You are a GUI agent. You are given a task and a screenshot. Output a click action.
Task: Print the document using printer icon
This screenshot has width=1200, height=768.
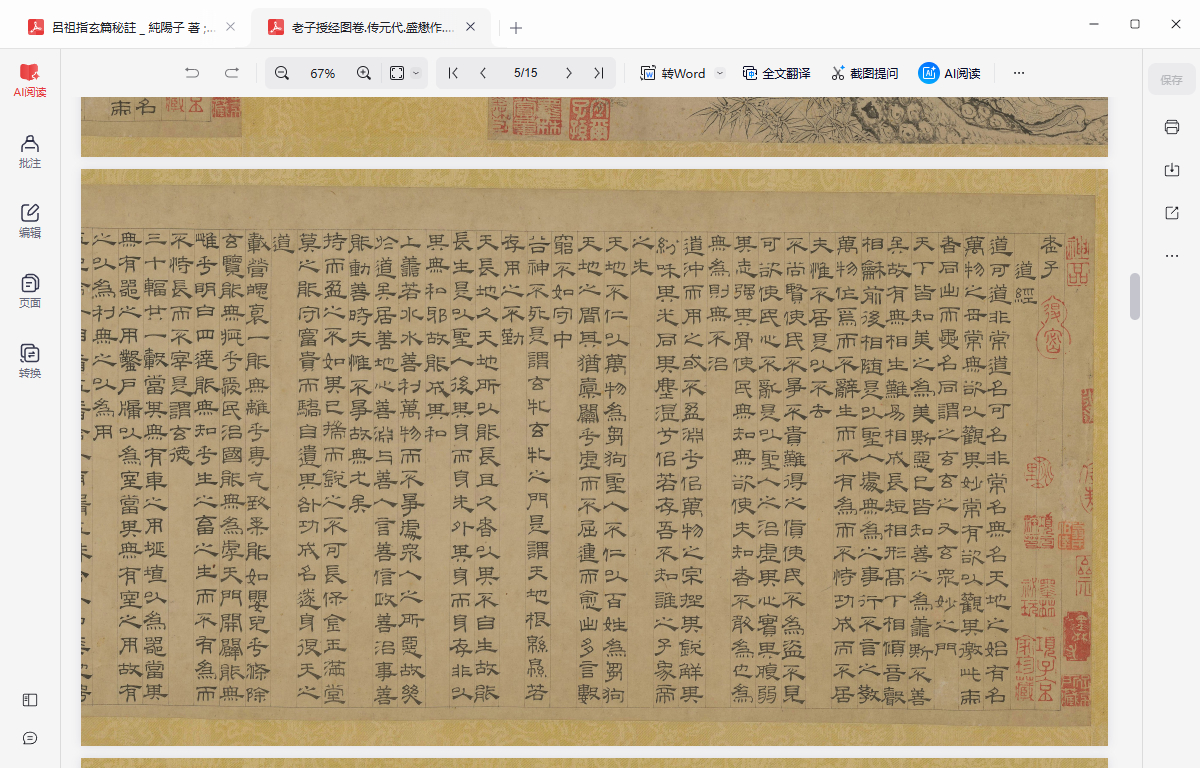[x=1172, y=127]
